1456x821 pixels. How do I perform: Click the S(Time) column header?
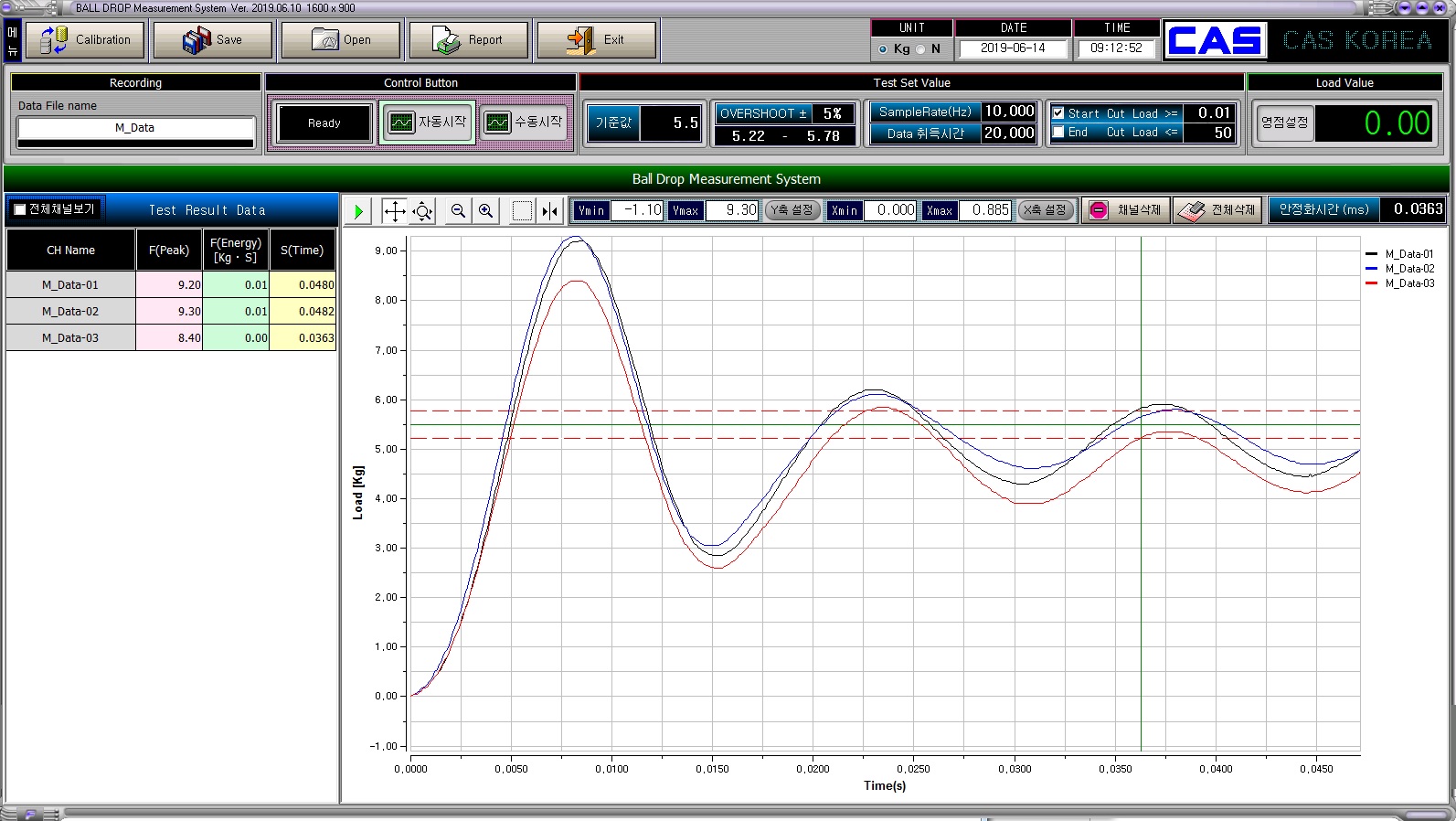point(303,251)
